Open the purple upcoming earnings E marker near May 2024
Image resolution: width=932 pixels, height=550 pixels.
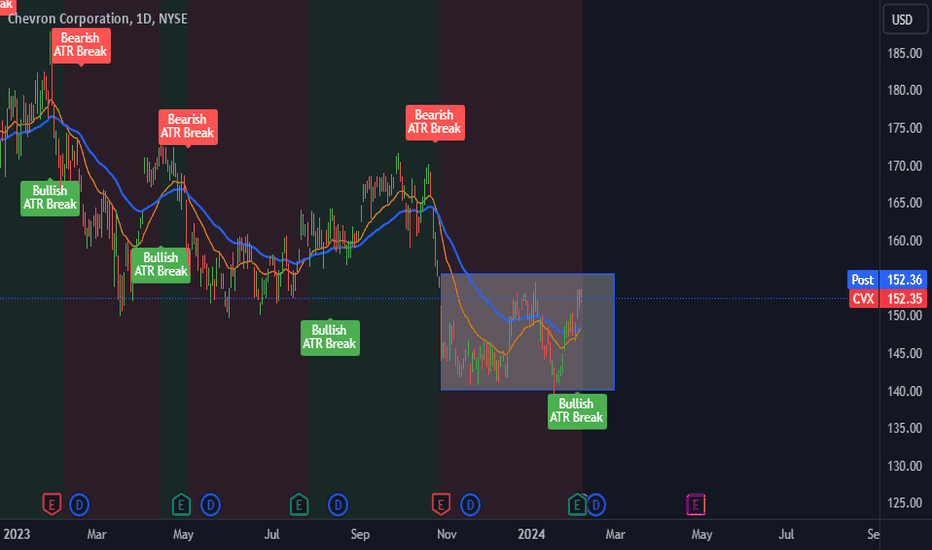[695, 505]
